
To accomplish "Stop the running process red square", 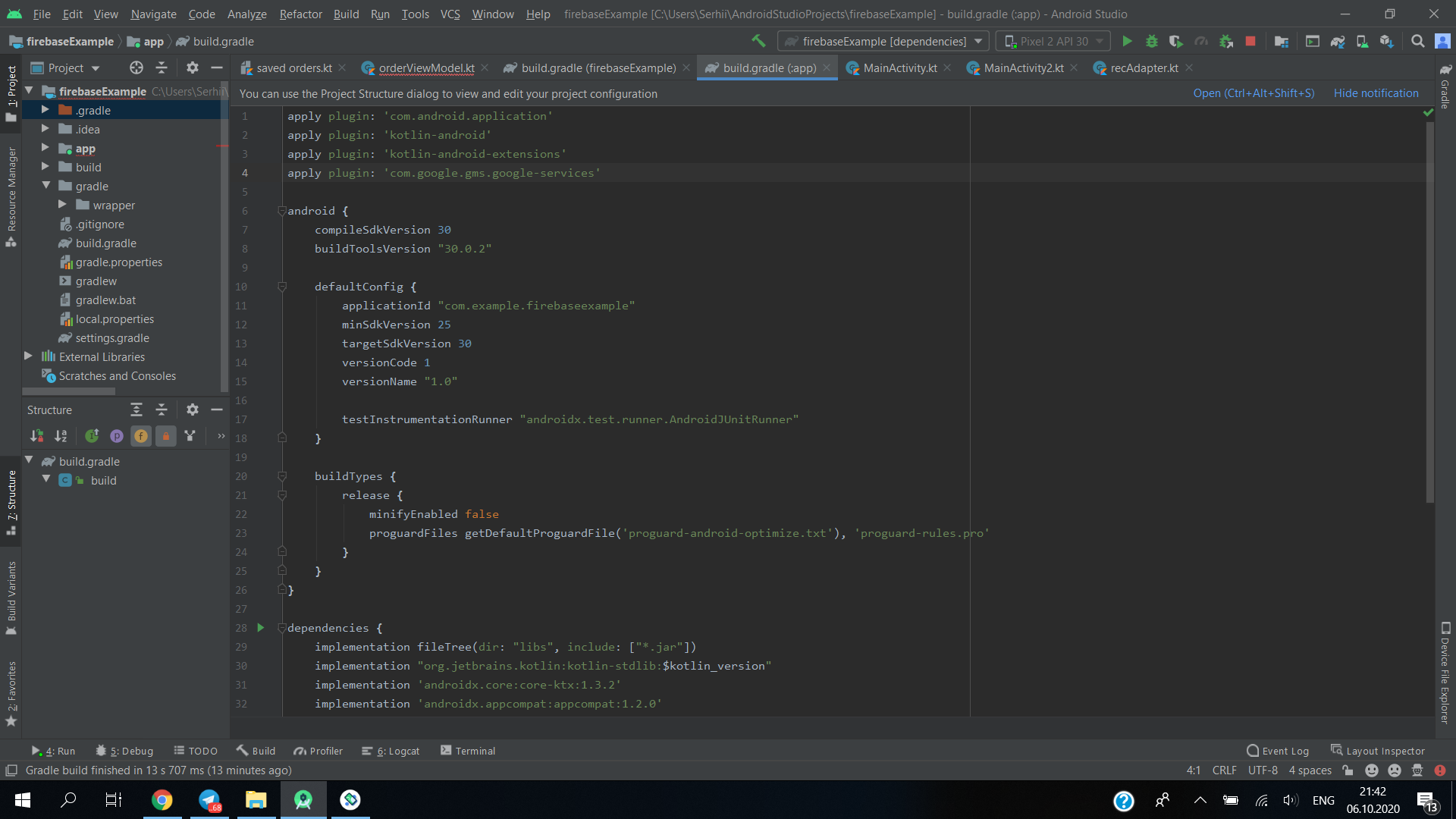I will click(1250, 41).
